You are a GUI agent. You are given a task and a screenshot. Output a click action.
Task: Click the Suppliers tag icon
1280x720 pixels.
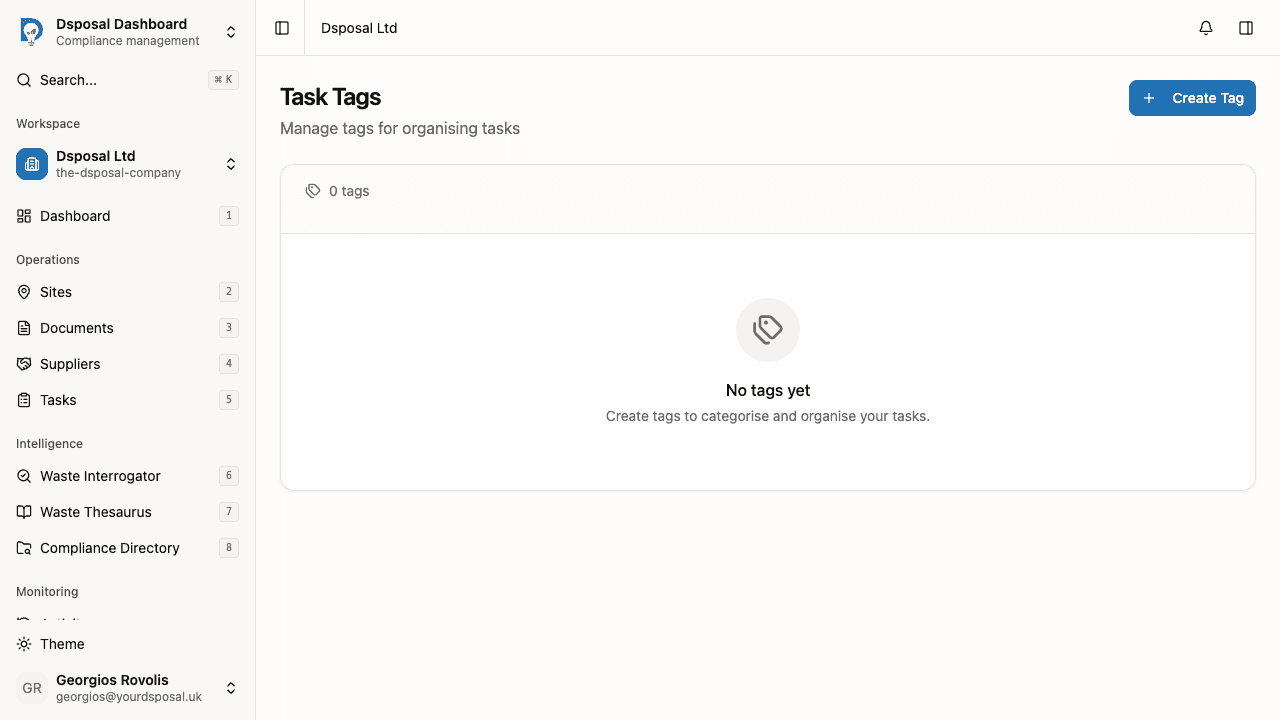[x=23, y=364]
